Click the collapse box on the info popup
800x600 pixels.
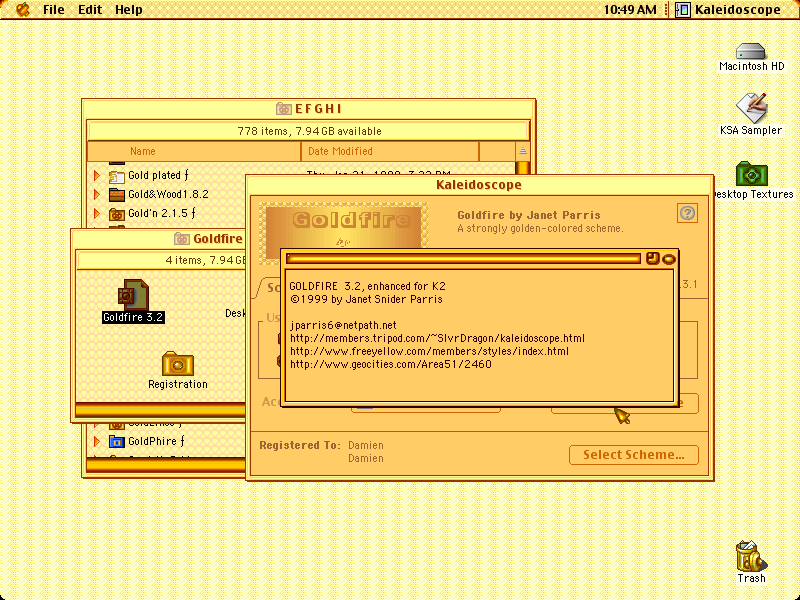[668, 259]
